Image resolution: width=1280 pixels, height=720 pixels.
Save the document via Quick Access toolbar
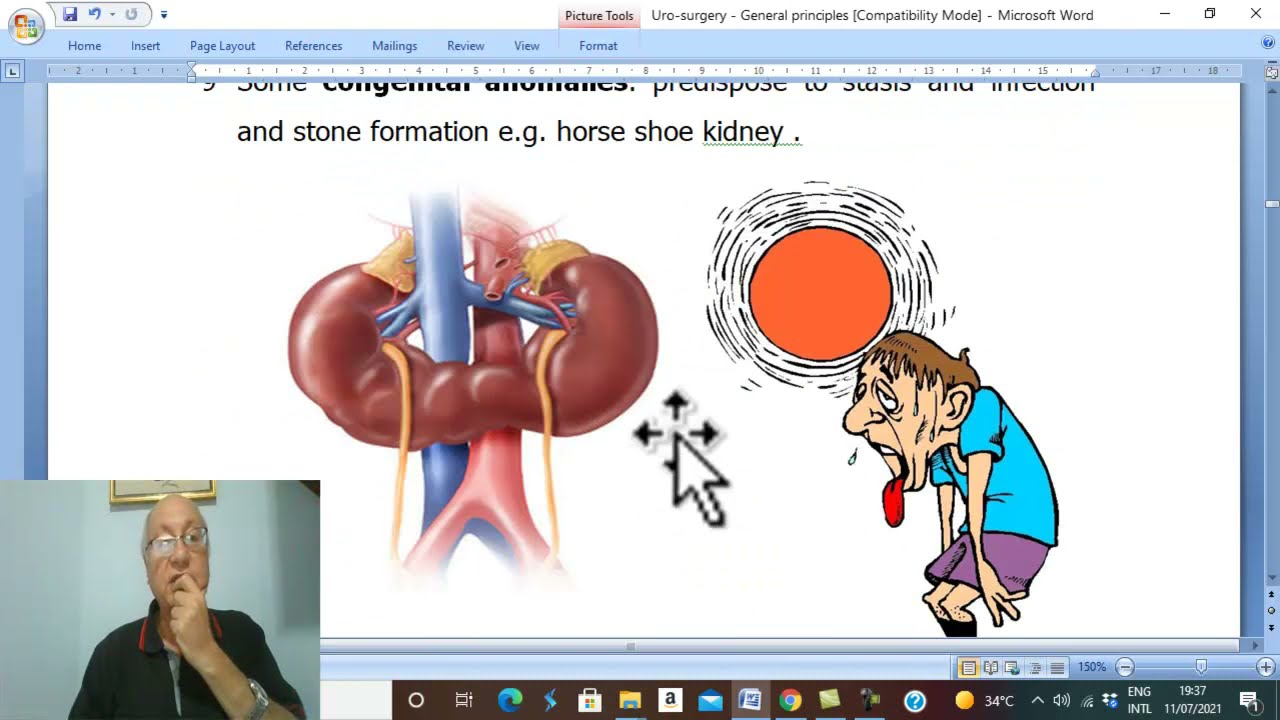pos(70,14)
